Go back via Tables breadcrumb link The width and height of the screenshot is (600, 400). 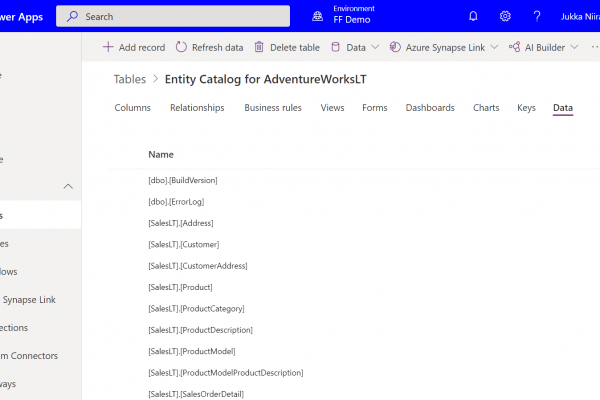click(x=130, y=79)
